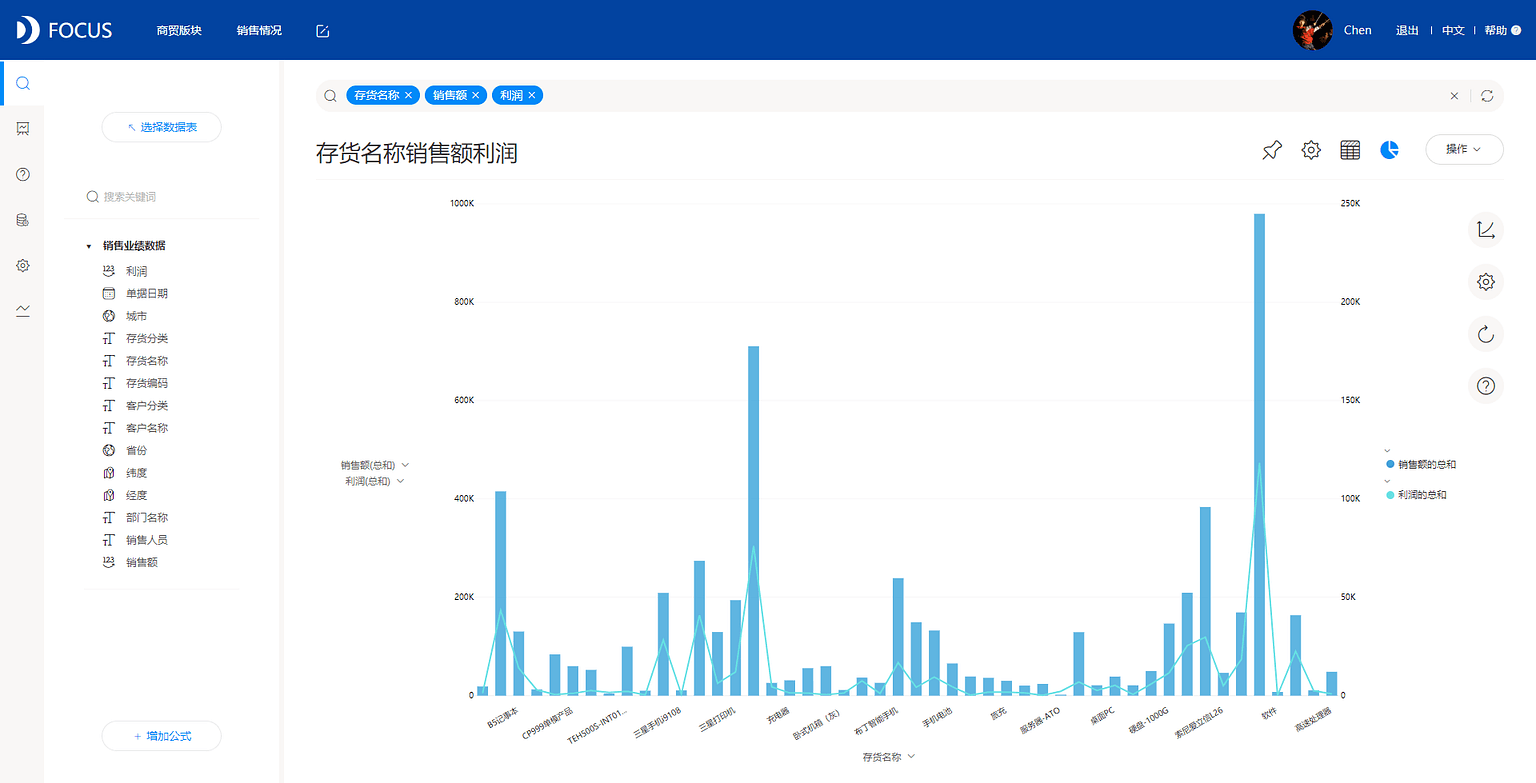
Task: Select the 存货编码 column
Action: (x=147, y=383)
